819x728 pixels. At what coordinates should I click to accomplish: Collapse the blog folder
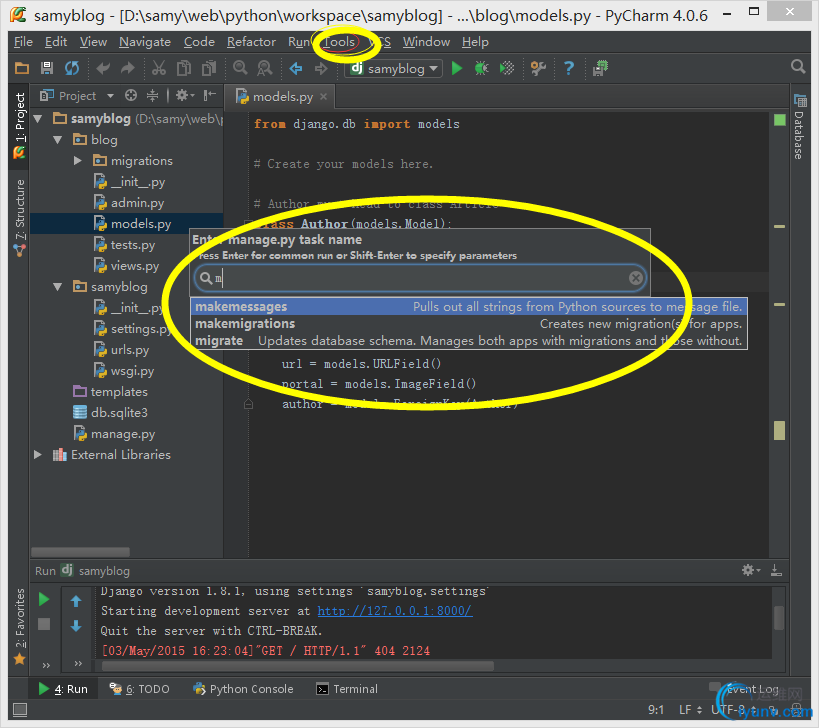coord(58,140)
